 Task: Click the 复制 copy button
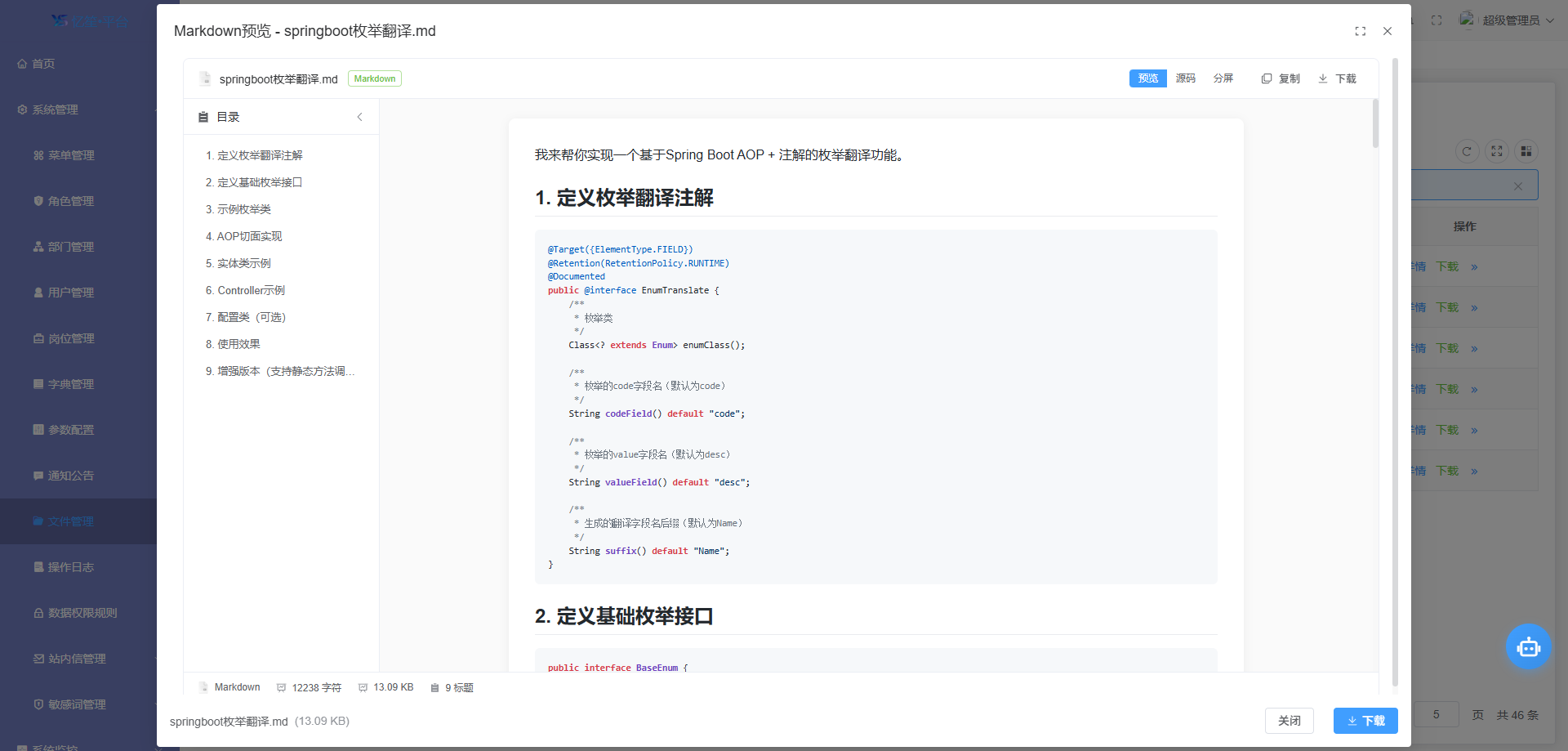(x=1281, y=78)
